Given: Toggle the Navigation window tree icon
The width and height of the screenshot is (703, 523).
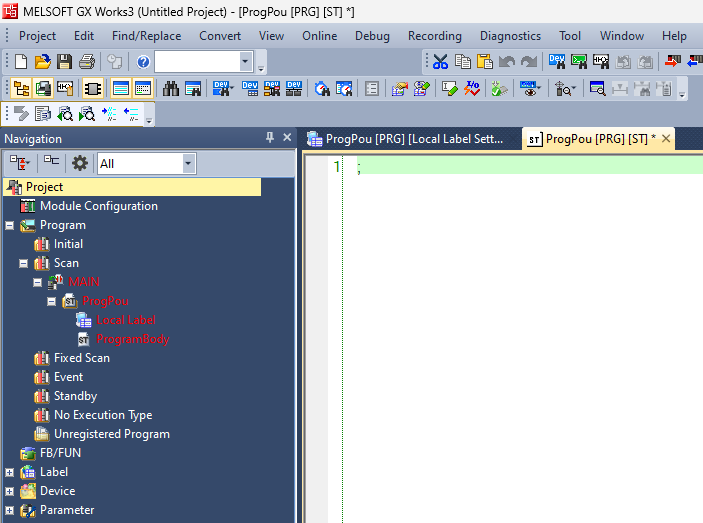Looking at the screenshot, I should [21, 88].
